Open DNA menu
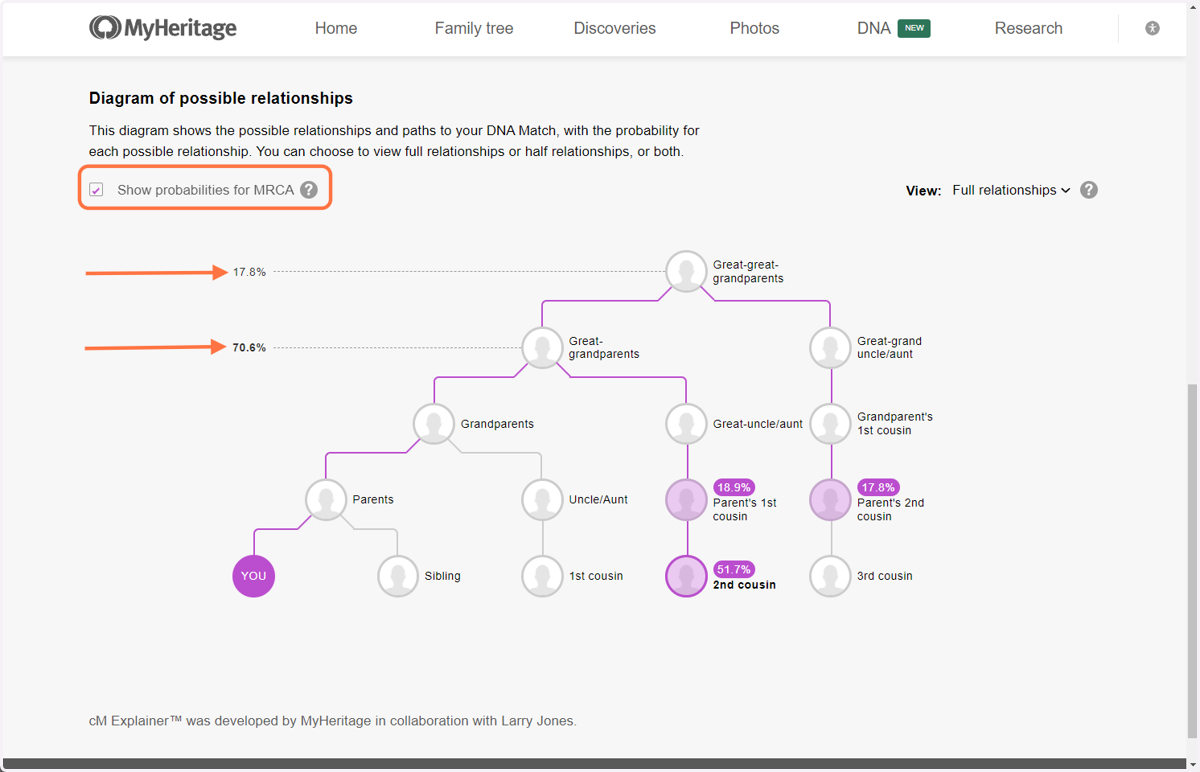The height and width of the screenshot is (772, 1200). point(874,28)
